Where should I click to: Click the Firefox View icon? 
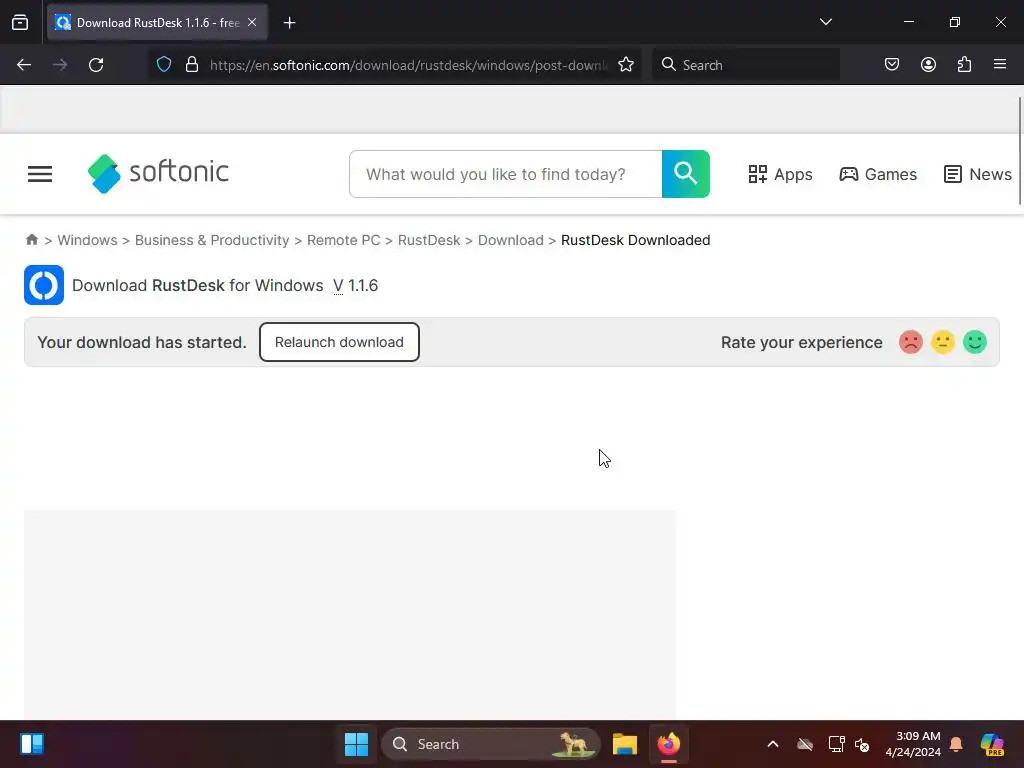(x=20, y=22)
